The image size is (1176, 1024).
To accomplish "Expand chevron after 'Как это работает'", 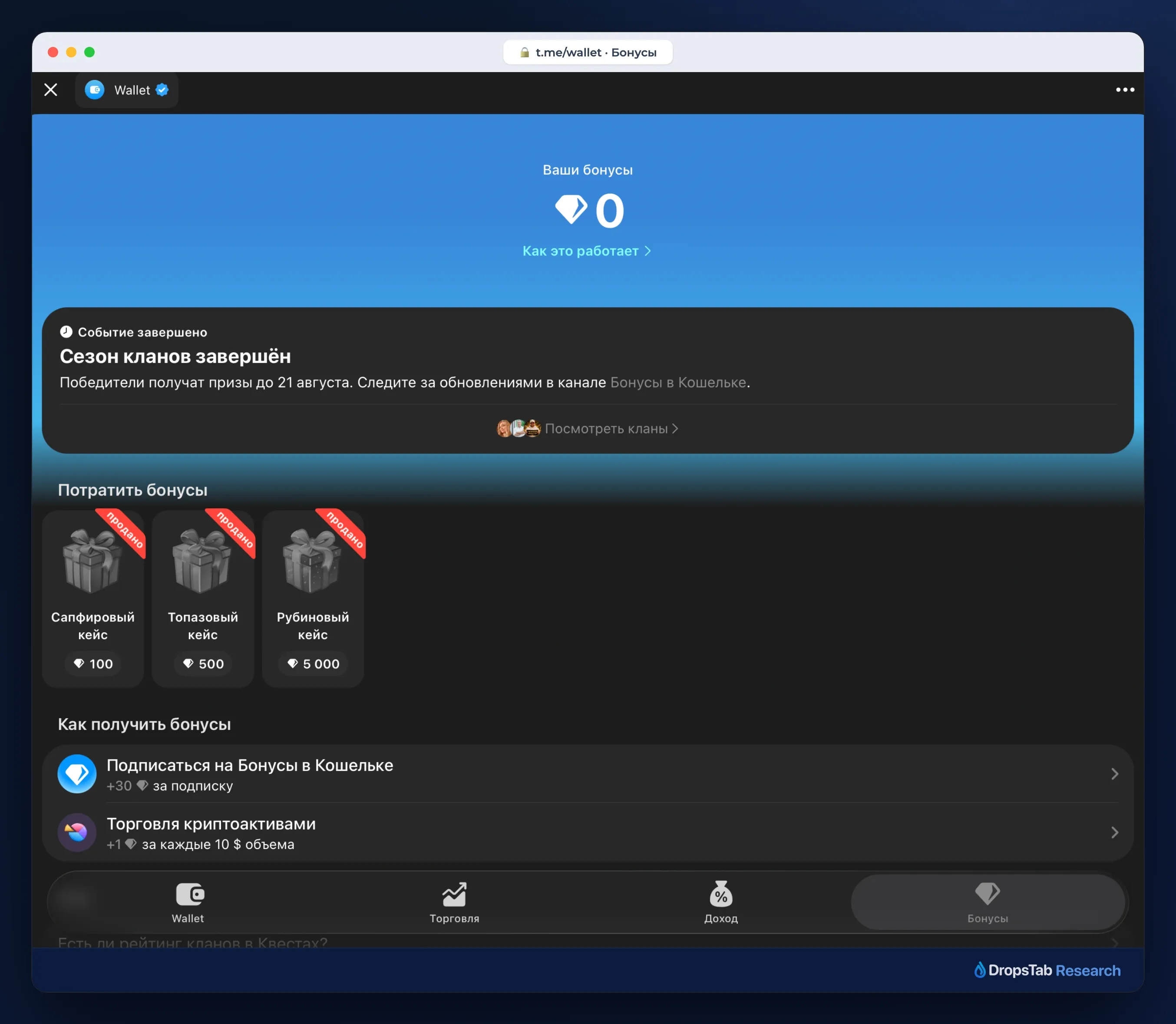I will click(647, 251).
